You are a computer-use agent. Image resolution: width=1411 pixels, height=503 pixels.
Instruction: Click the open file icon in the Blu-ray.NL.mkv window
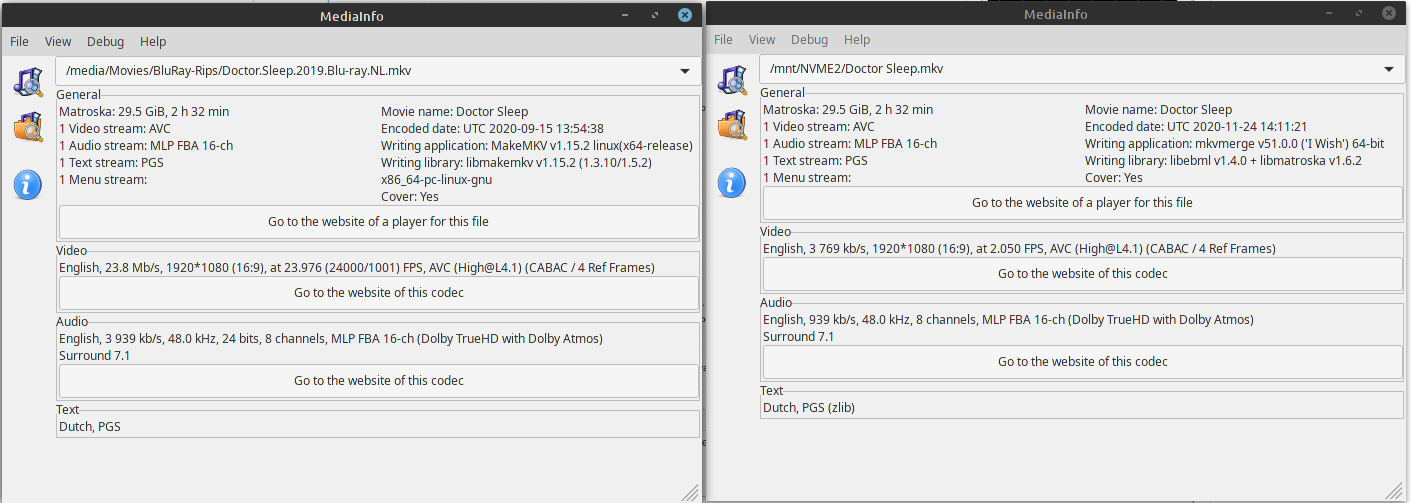pyautogui.click(x=28, y=81)
